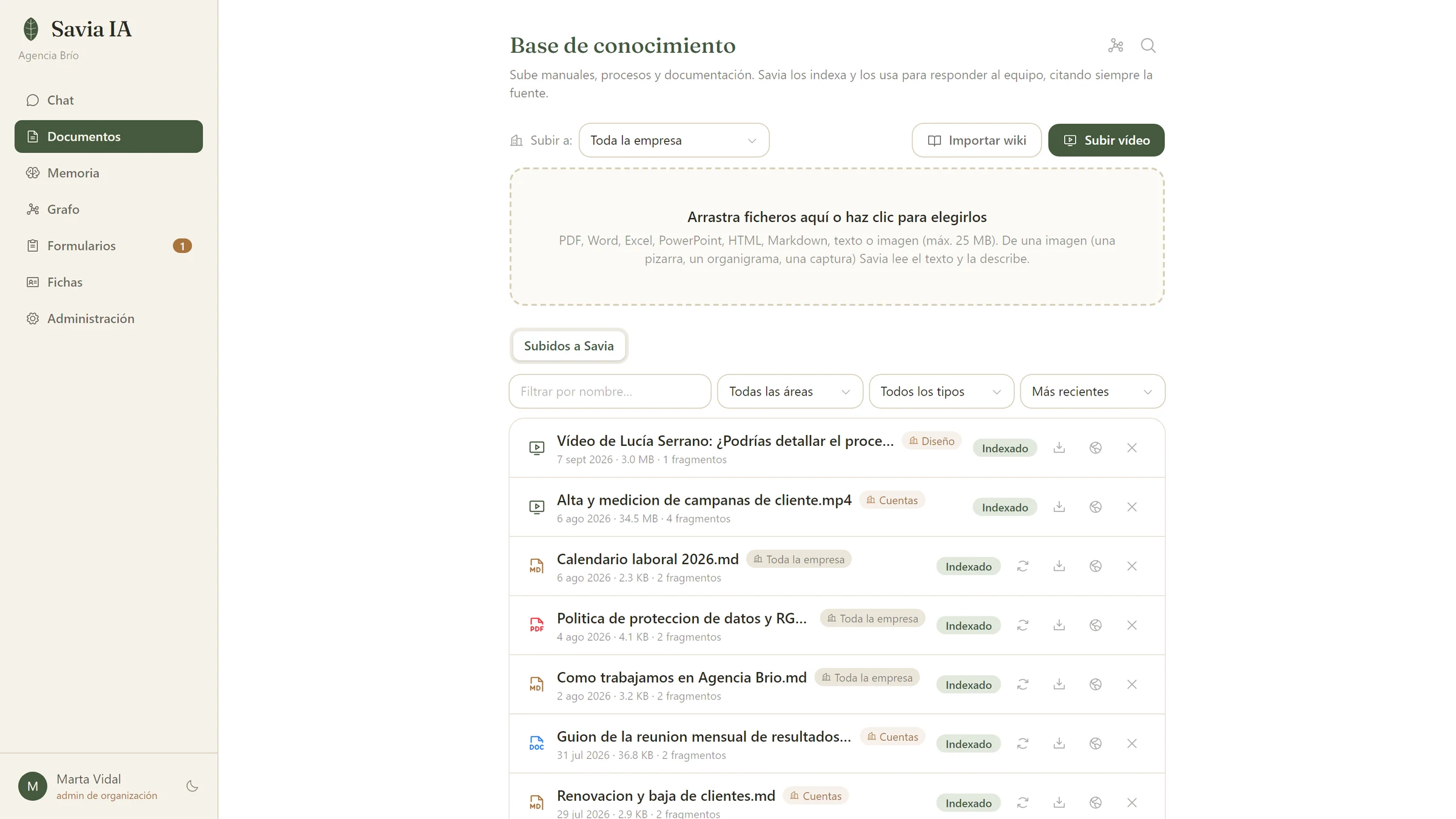Change the area of Guion de la reunion document
1456x819 pixels.
[1096, 744]
